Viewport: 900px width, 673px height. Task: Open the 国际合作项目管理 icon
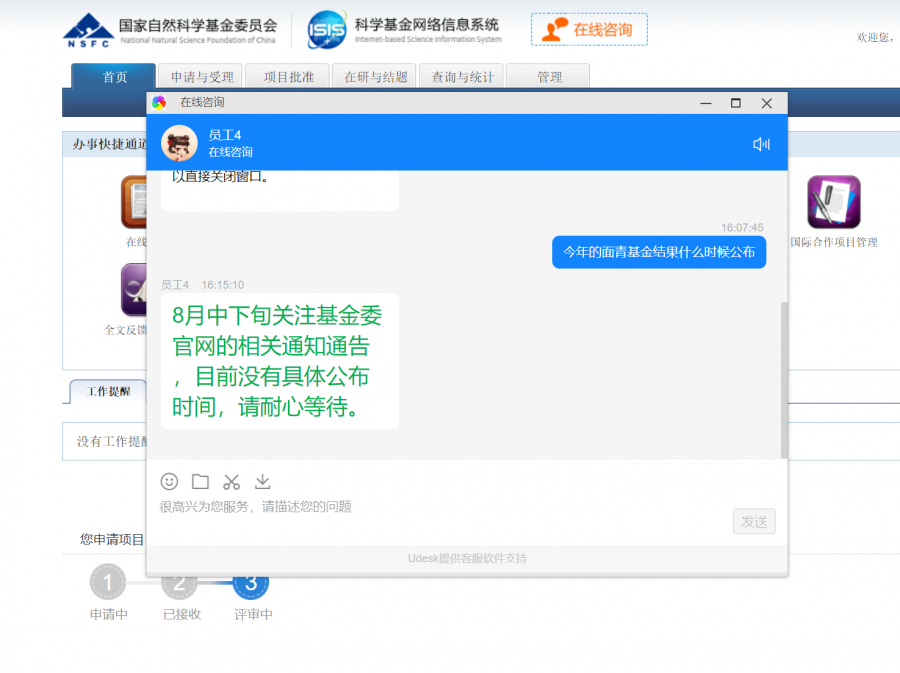[833, 202]
